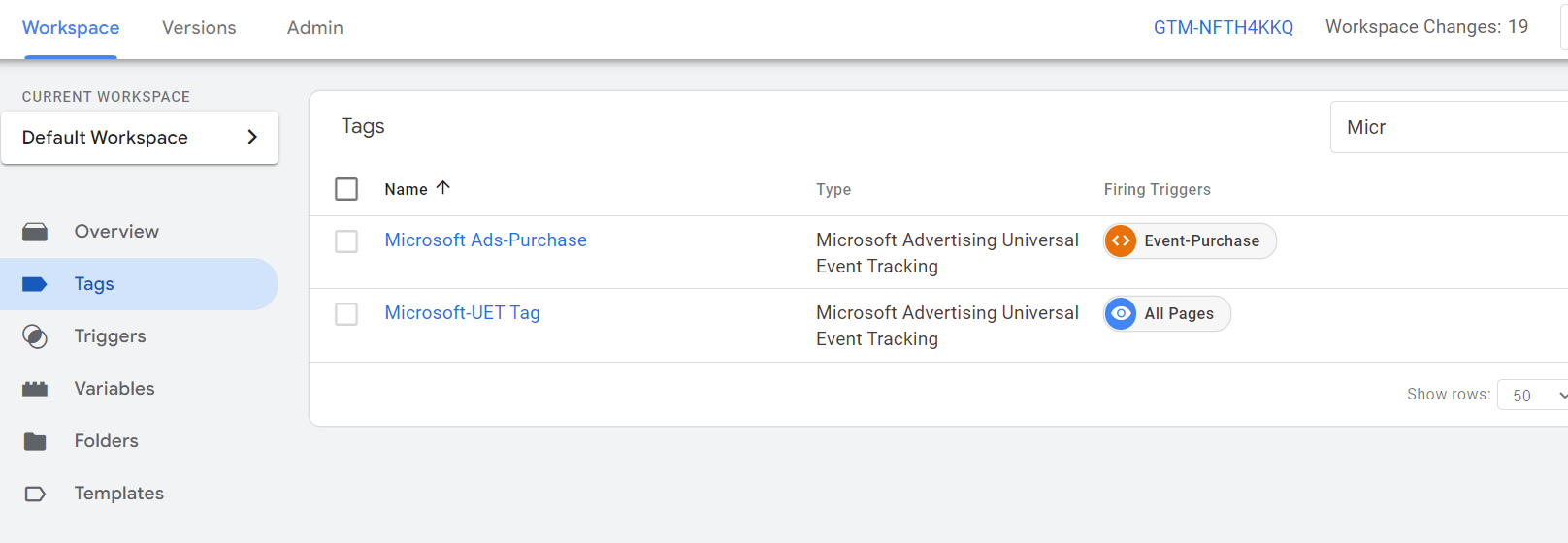
Task: Click the blue All Pages eye icon
Action: coord(1121,313)
